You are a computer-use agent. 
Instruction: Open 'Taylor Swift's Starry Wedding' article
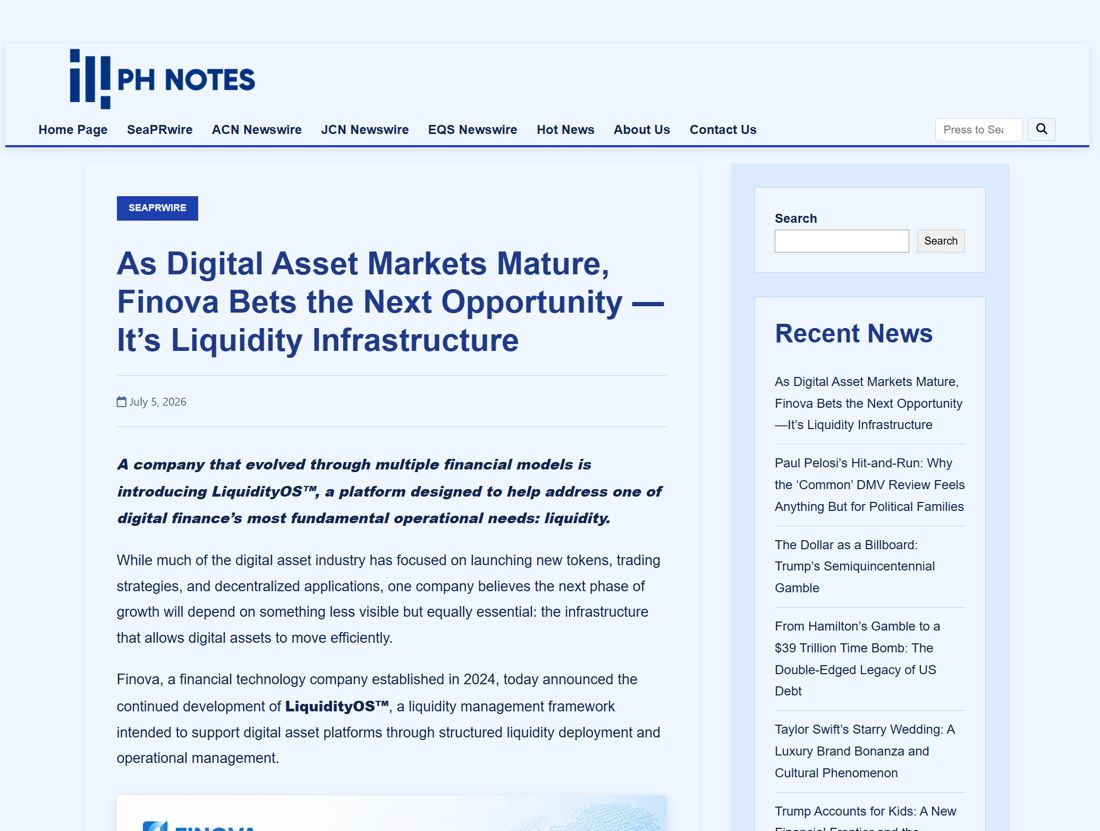click(864, 751)
